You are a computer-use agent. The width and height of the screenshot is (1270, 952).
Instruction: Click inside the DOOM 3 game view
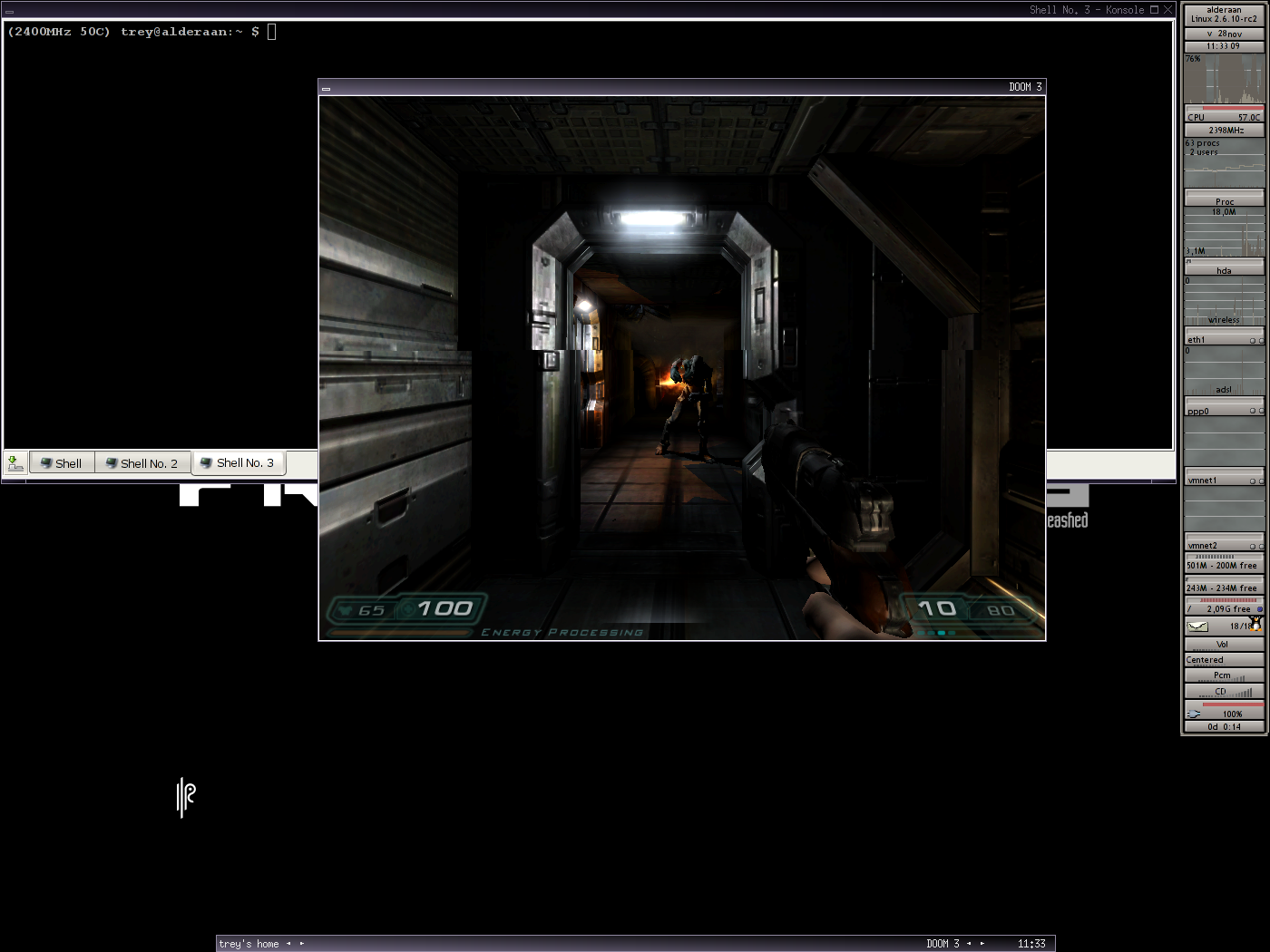pyautogui.click(x=682, y=368)
